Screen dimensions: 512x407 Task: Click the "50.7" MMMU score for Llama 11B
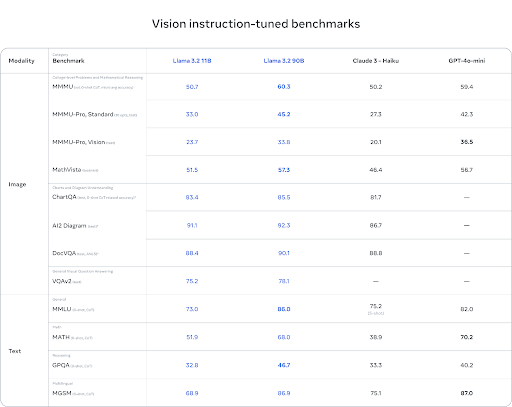tap(192, 87)
